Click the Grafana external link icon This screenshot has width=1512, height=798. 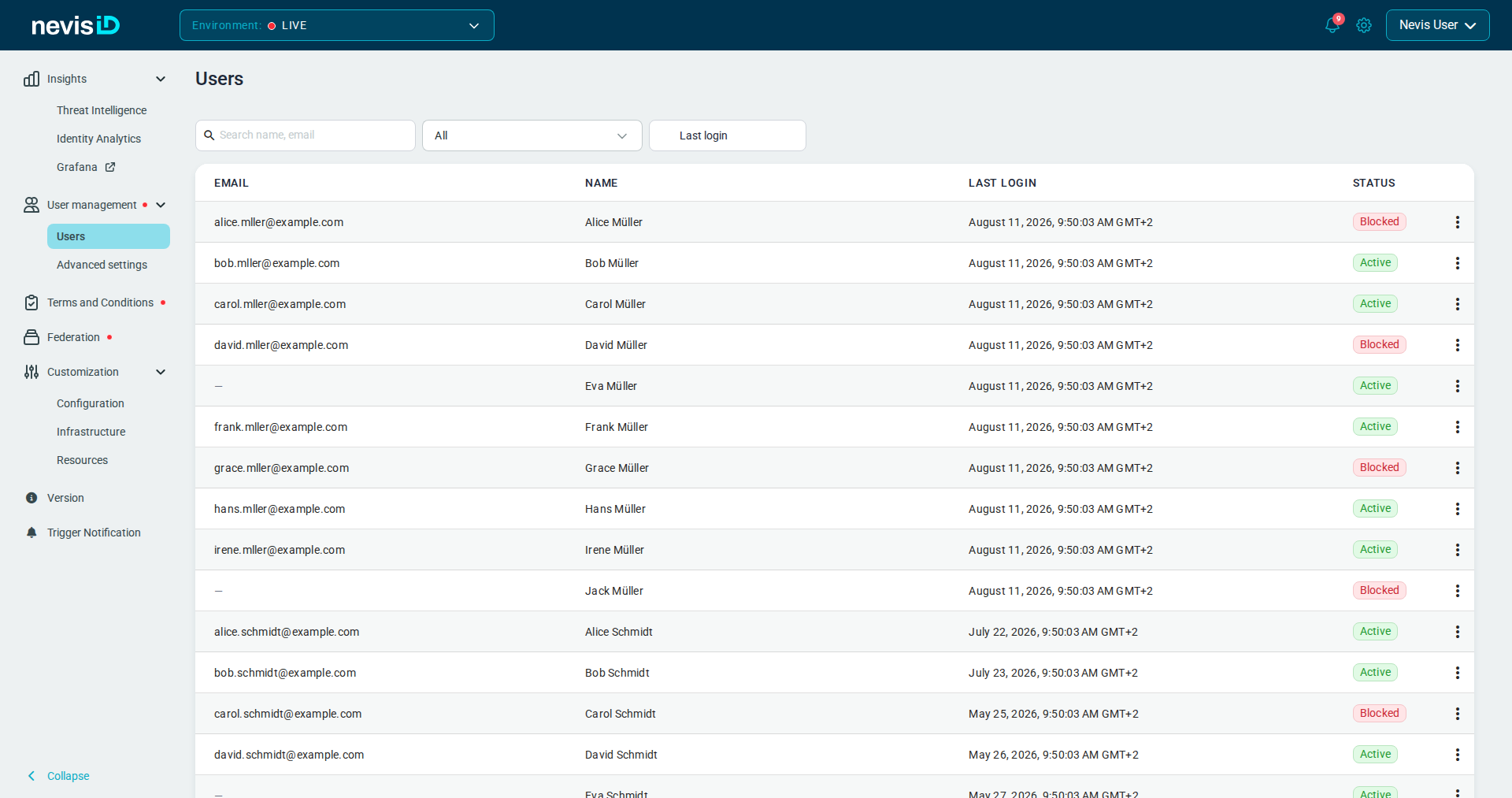pos(110,167)
